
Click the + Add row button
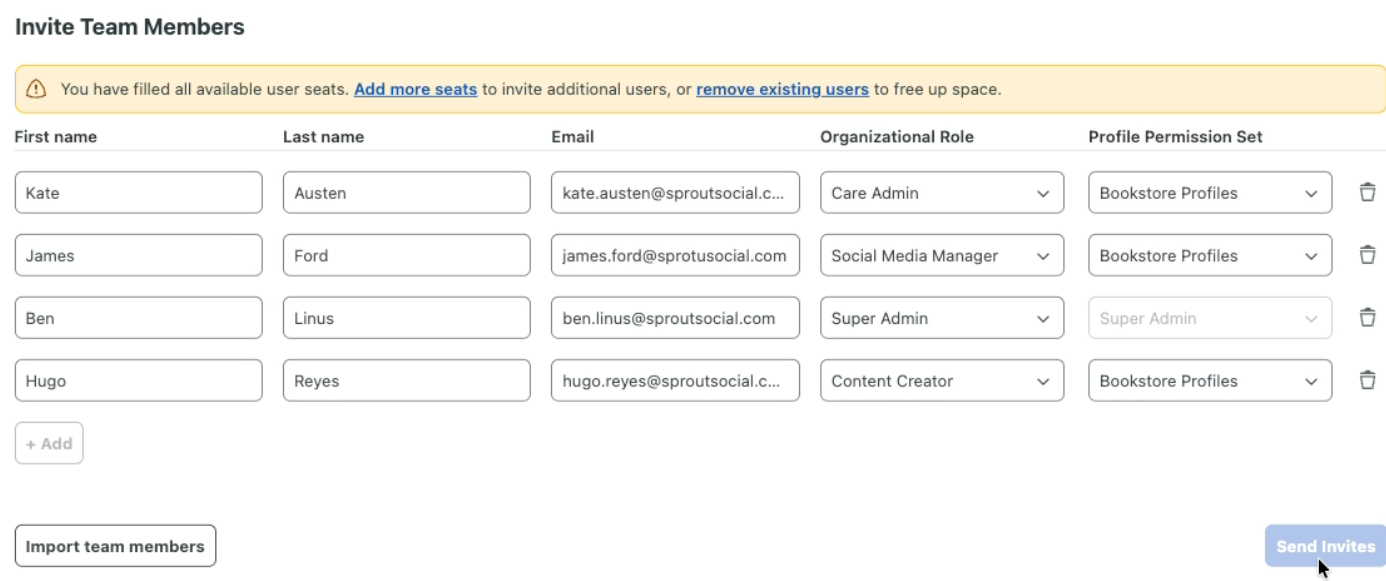[49, 443]
